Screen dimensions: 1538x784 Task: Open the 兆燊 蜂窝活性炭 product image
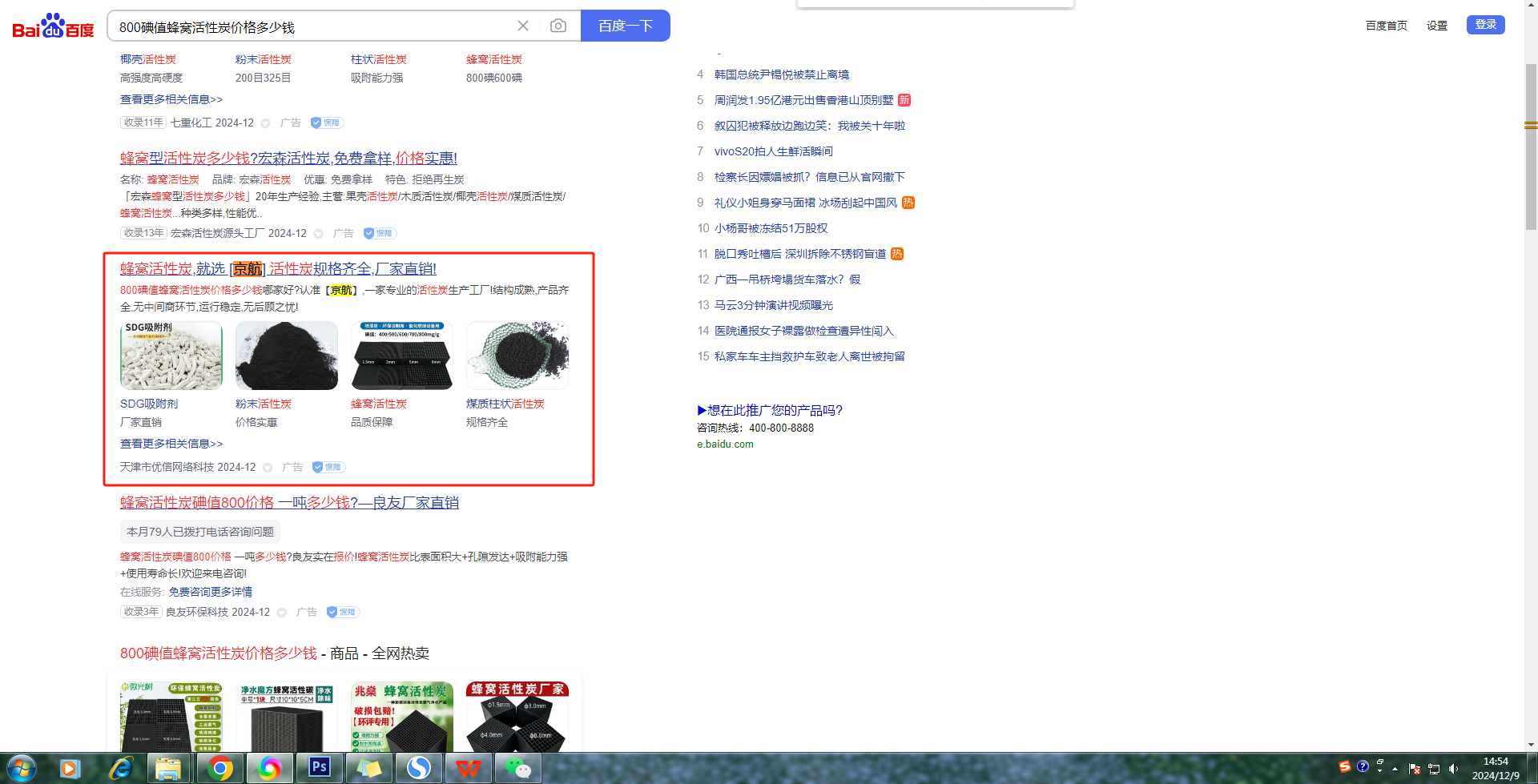point(402,717)
